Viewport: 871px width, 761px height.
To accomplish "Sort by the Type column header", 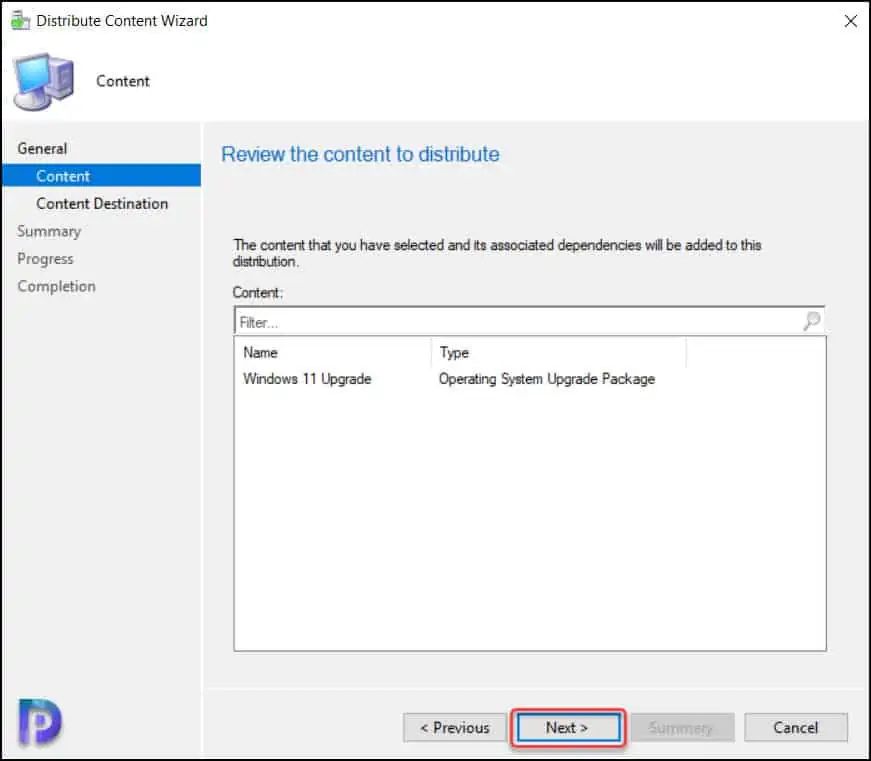I will tap(559, 352).
